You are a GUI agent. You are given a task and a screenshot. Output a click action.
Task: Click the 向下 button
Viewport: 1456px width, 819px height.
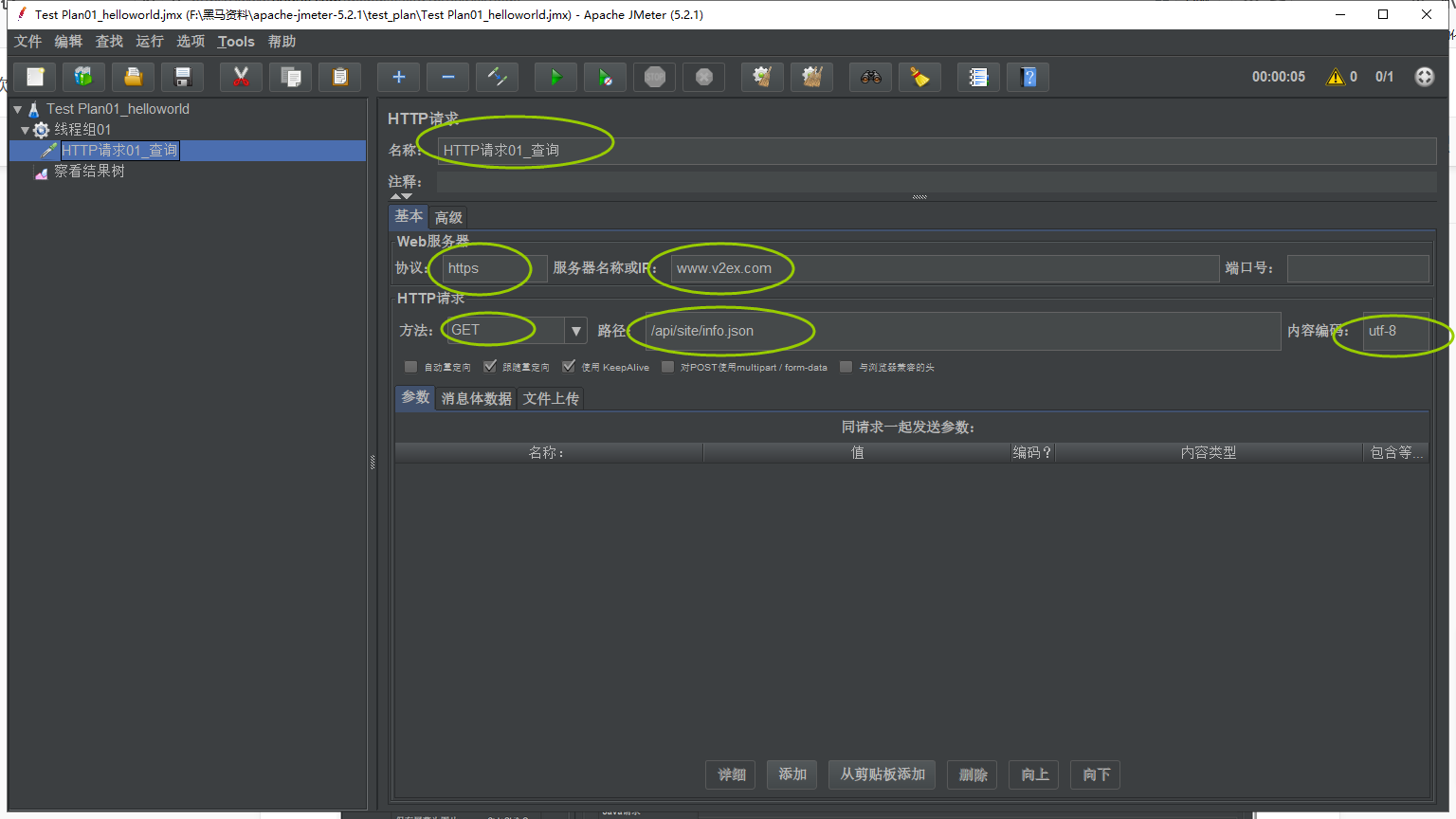[x=1096, y=774]
